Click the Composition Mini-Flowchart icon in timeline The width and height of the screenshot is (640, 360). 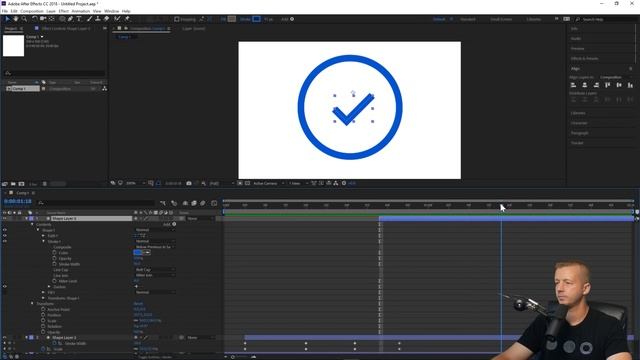coord(163,203)
